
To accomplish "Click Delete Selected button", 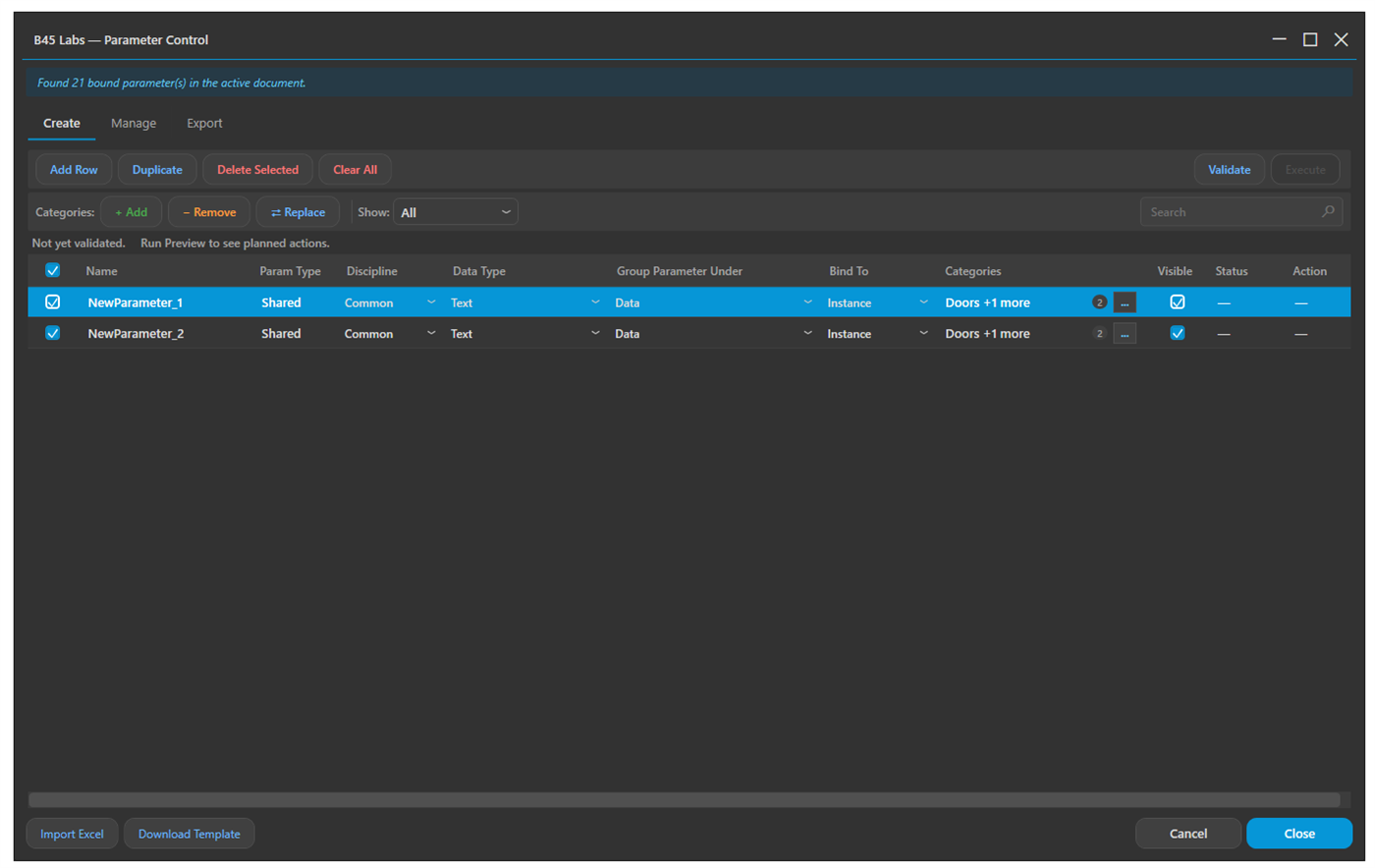I will pyautogui.click(x=257, y=169).
